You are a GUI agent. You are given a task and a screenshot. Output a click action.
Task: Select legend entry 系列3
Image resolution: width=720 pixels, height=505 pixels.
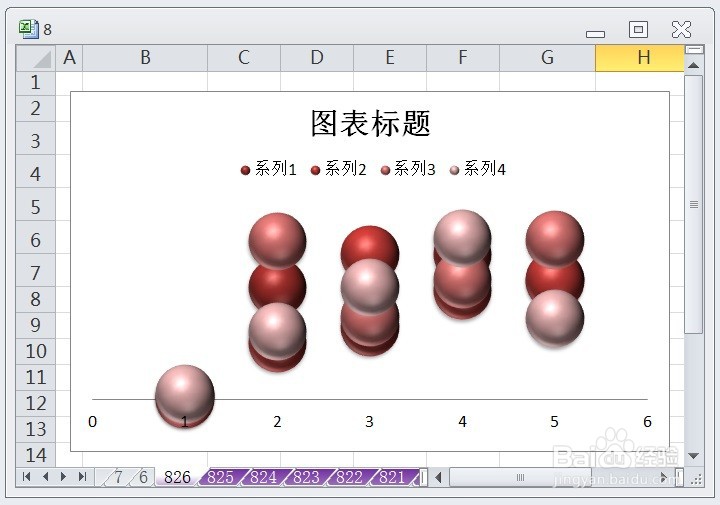tap(408, 169)
